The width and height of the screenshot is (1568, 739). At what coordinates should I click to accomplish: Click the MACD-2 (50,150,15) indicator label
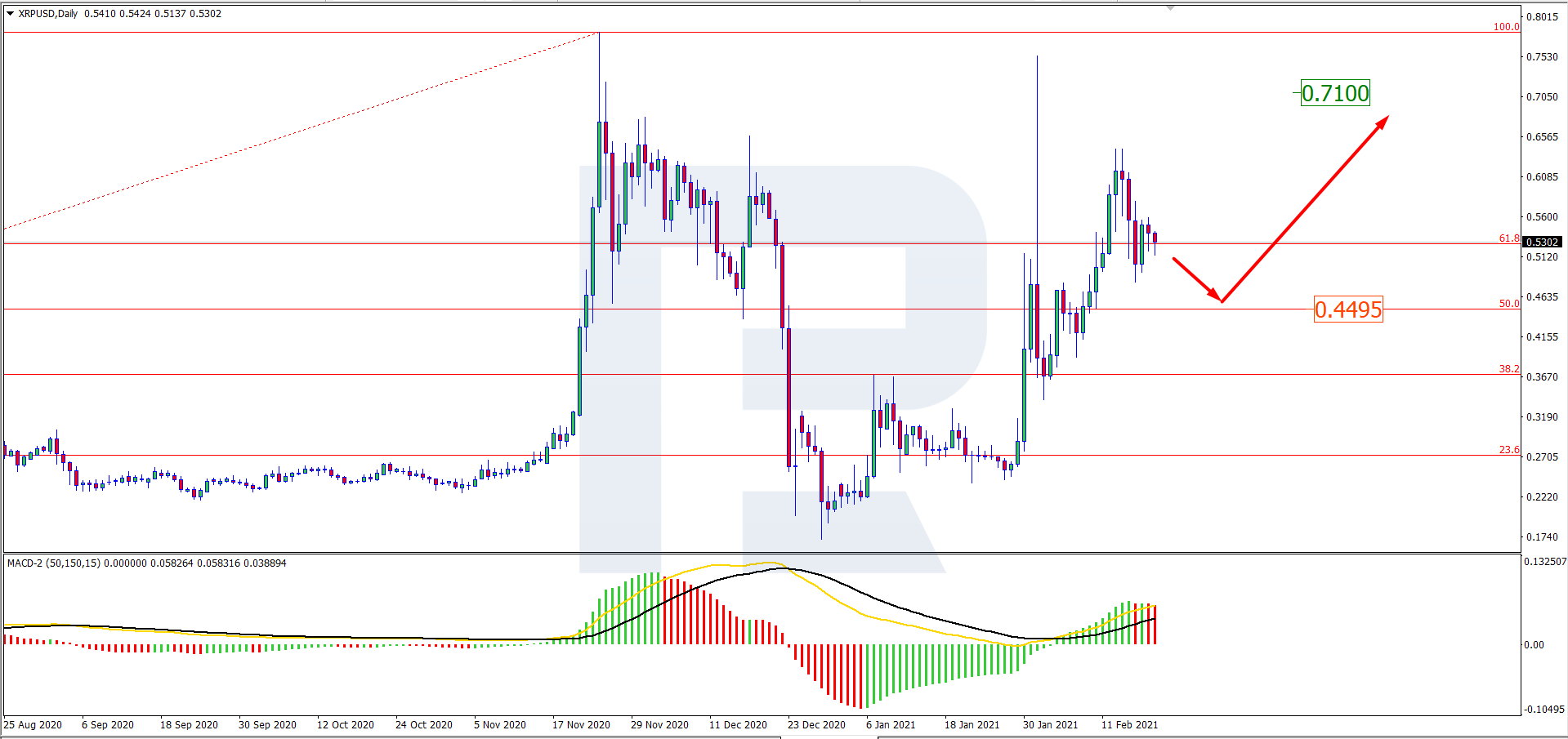[x=53, y=563]
